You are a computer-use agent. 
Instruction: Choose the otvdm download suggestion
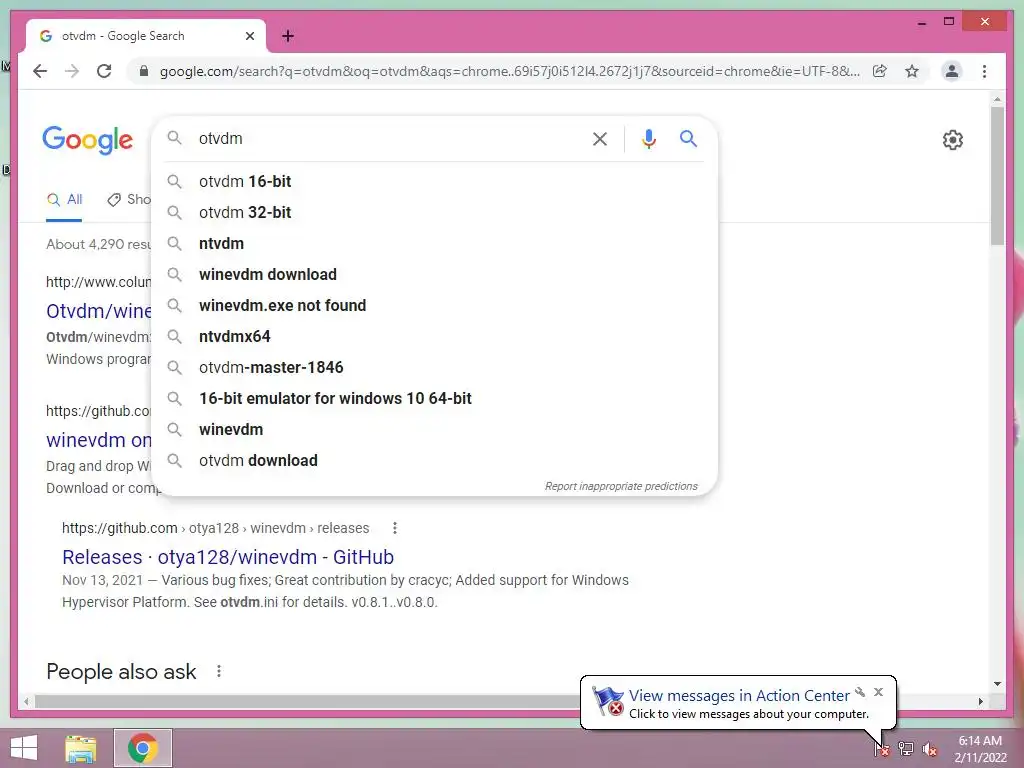436,460
